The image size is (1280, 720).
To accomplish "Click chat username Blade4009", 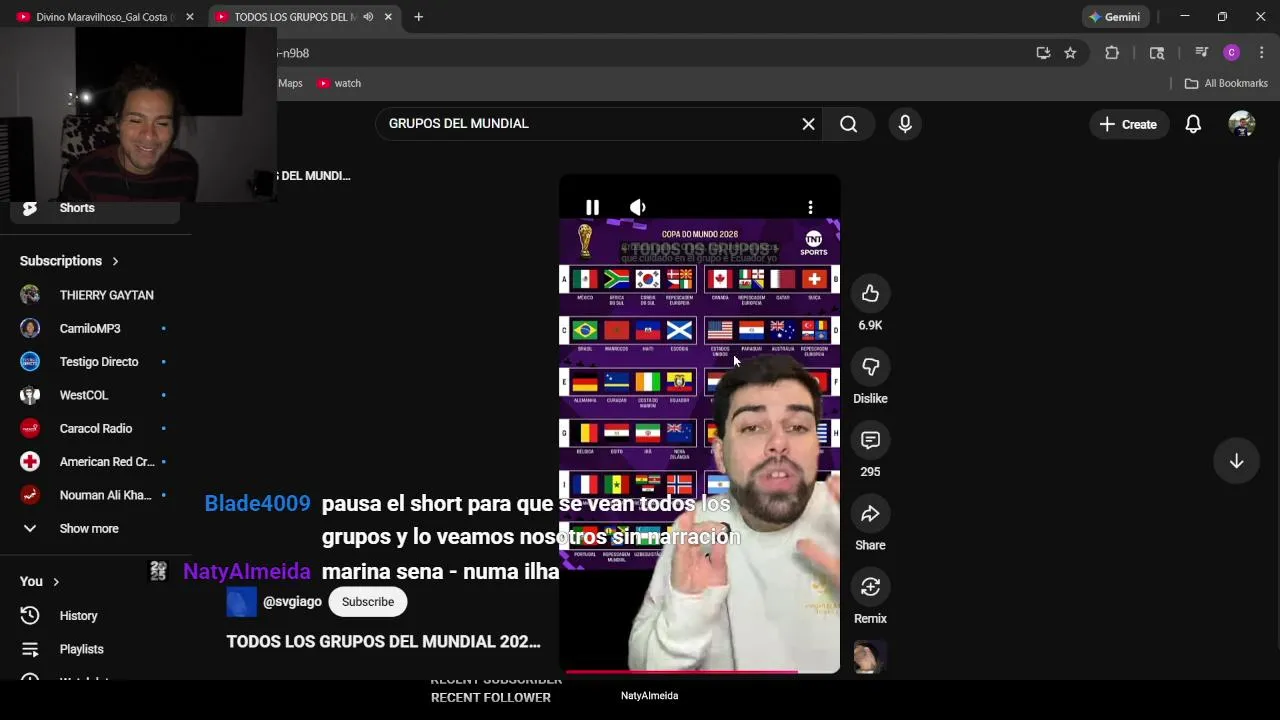I will (257, 504).
